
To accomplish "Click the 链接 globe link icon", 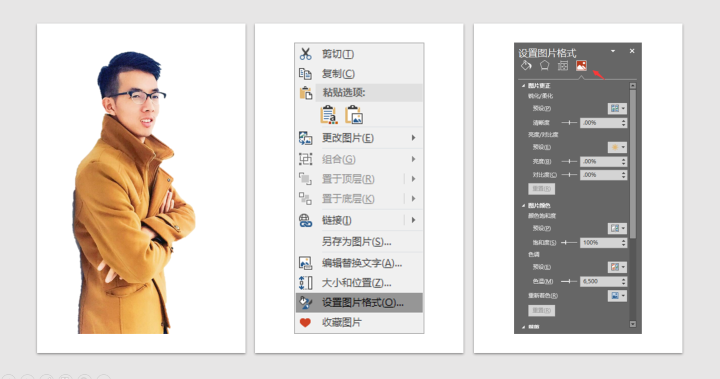I will point(305,220).
